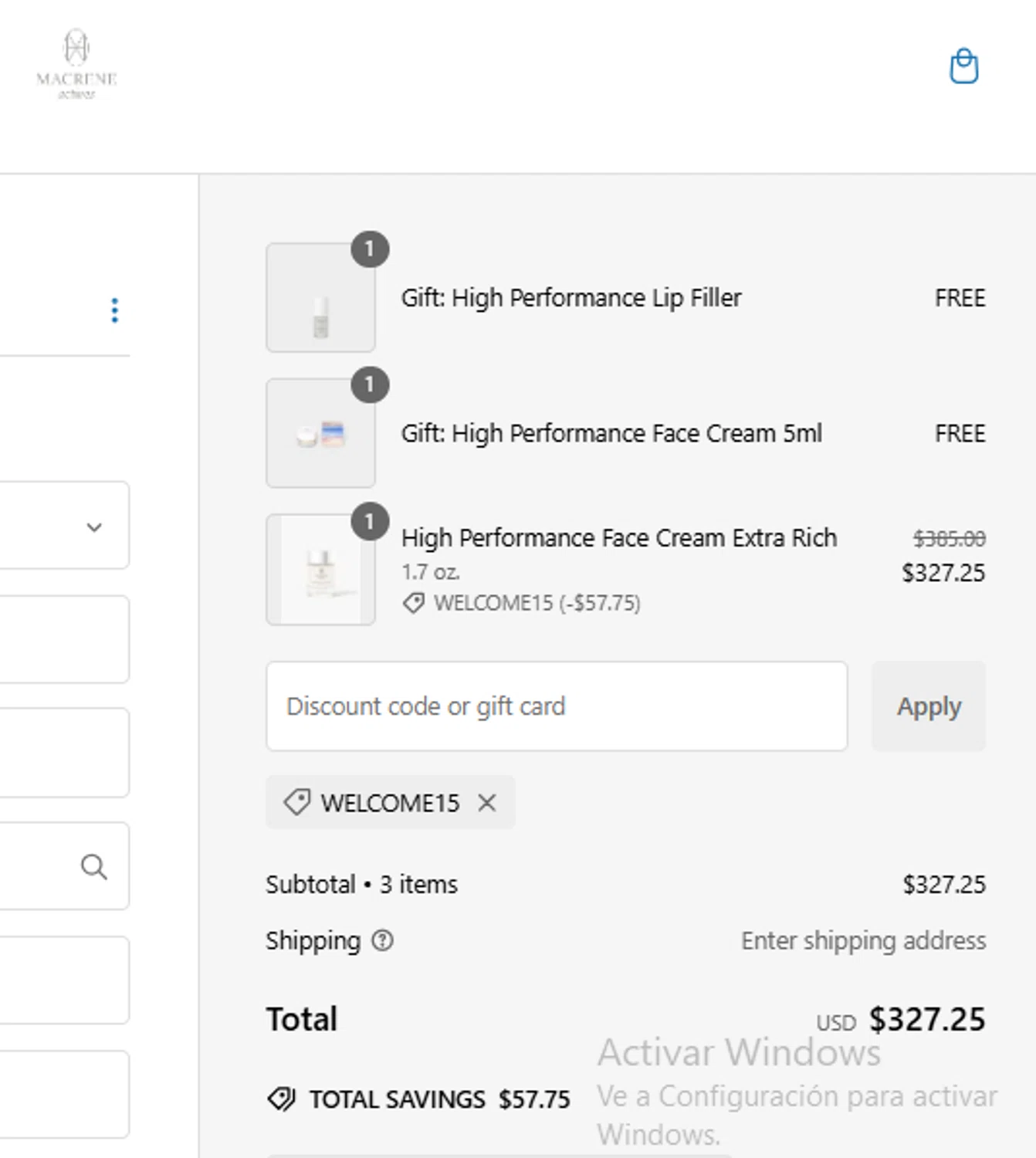The height and width of the screenshot is (1158, 1036).
Task: Click the WELCOME15 tag icon in chip
Action: [x=297, y=803]
